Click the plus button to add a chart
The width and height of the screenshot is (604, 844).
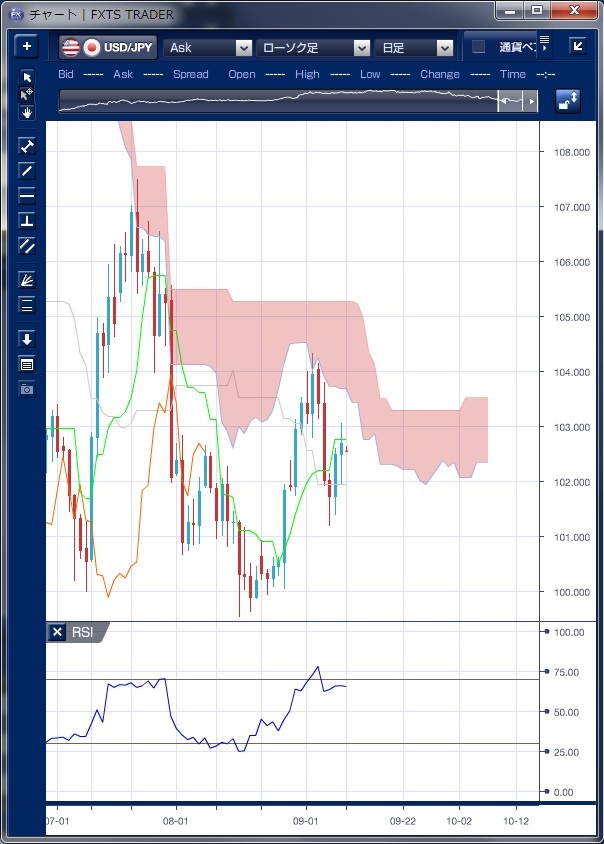[26, 47]
